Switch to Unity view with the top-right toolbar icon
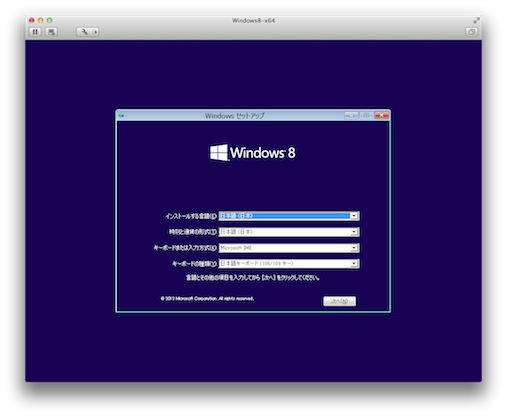The width and height of the screenshot is (507, 417). (x=471, y=32)
